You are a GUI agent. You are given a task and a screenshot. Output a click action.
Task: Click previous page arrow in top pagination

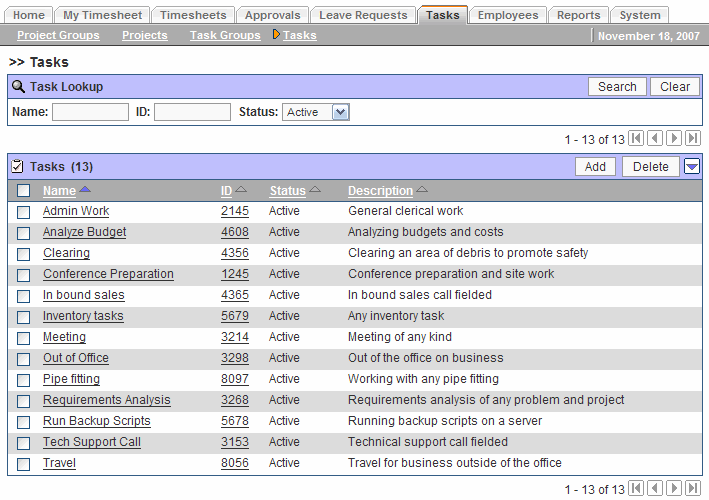[655, 139]
